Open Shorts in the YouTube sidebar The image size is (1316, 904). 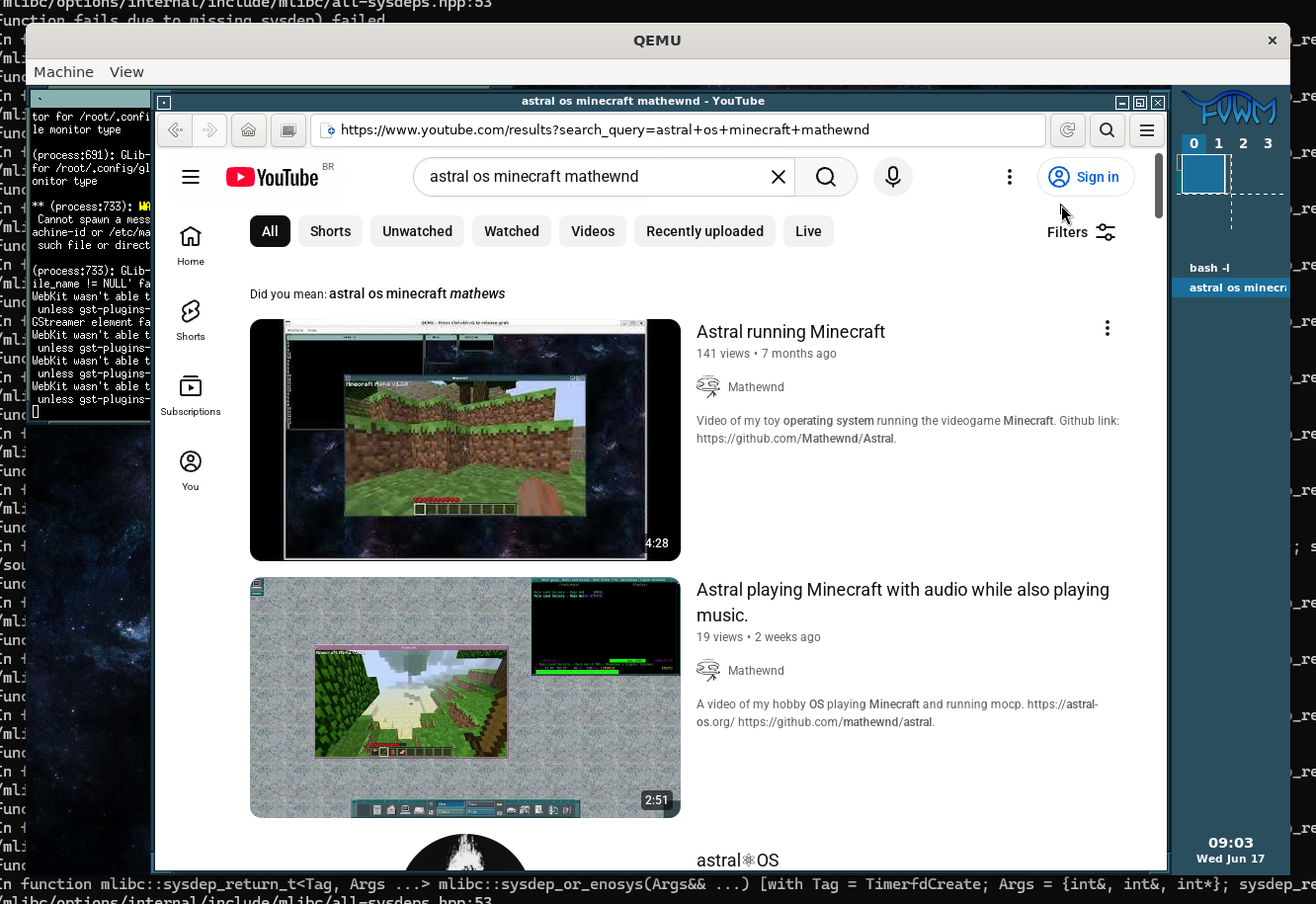pyautogui.click(x=191, y=321)
